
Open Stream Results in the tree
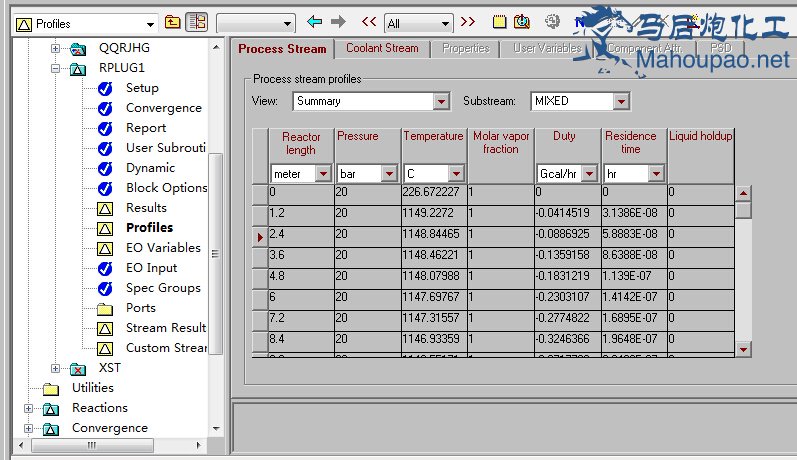pos(166,328)
